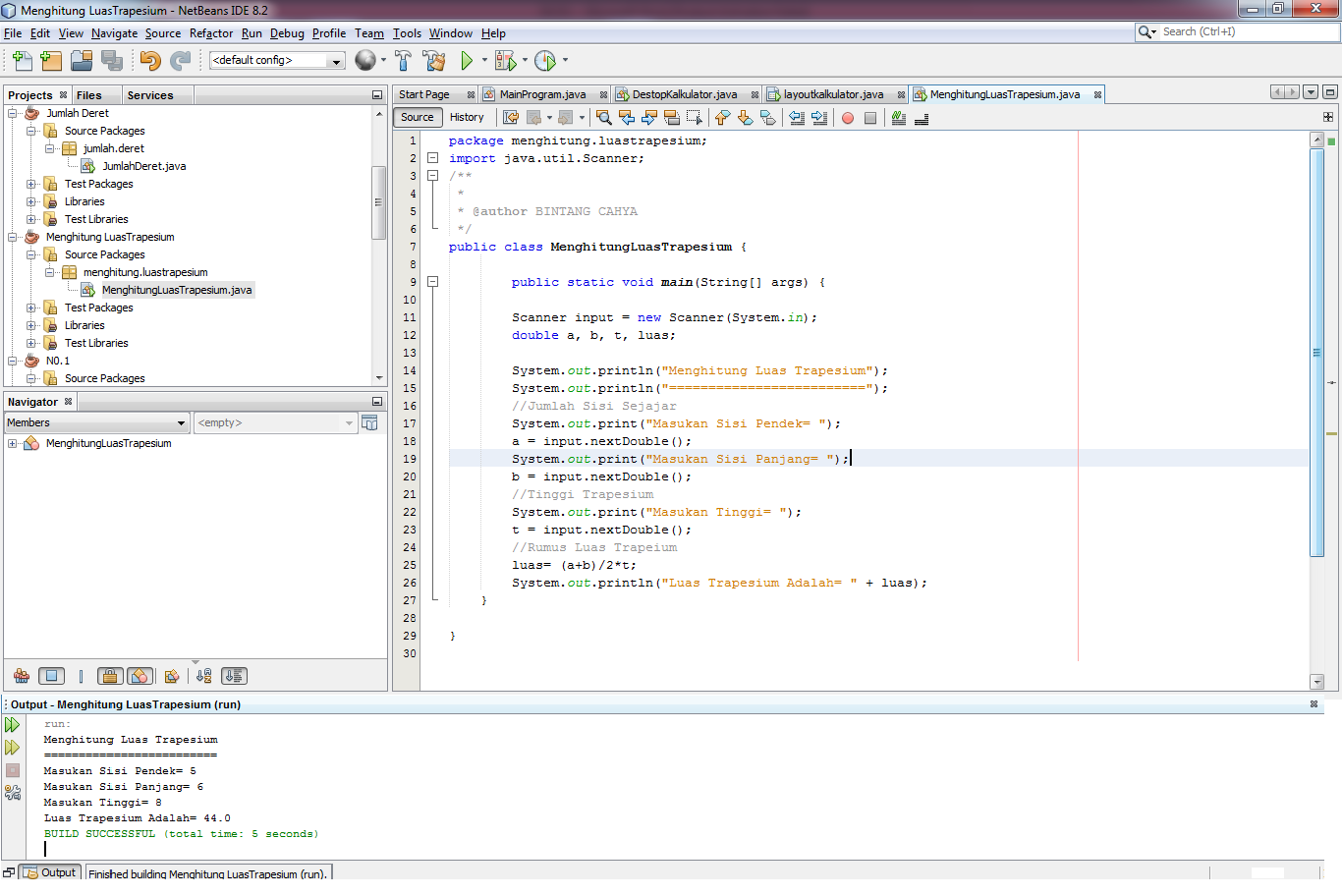Open the Find Selection magnifier in editor toolbar
The height and width of the screenshot is (896, 1342).
pos(602,117)
